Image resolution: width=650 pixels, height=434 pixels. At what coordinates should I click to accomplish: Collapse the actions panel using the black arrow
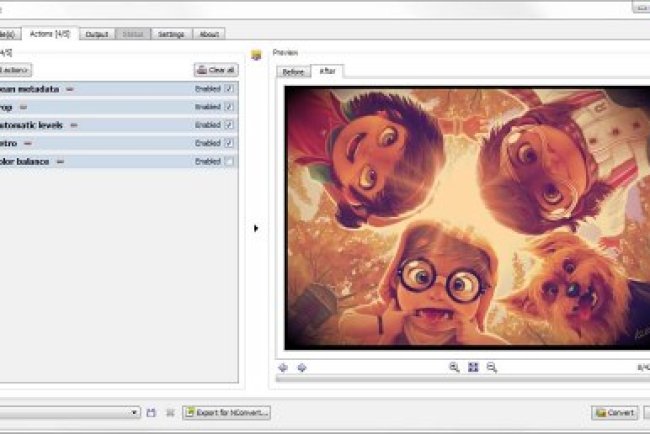pyautogui.click(x=256, y=228)
